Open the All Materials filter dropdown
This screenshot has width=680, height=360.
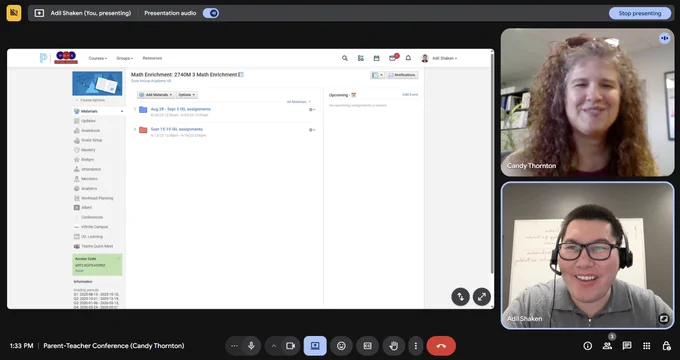click(298, 102)
